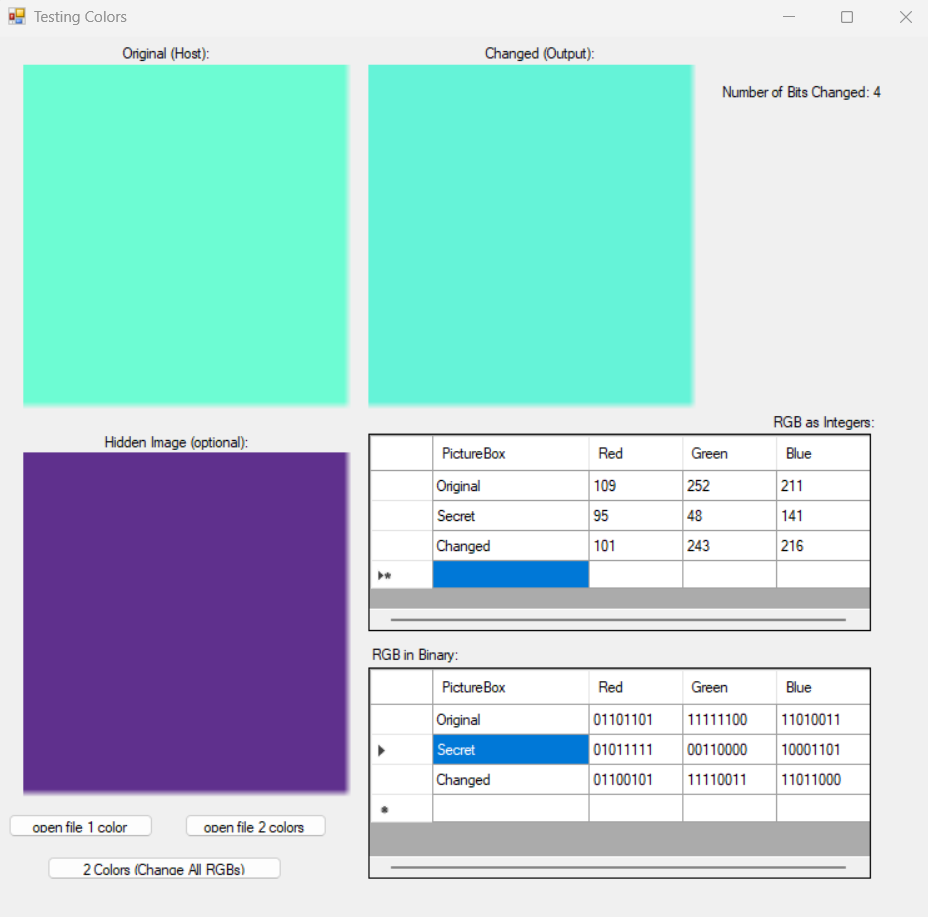Click the Changed blue value 216 cell

pos(822,546)
